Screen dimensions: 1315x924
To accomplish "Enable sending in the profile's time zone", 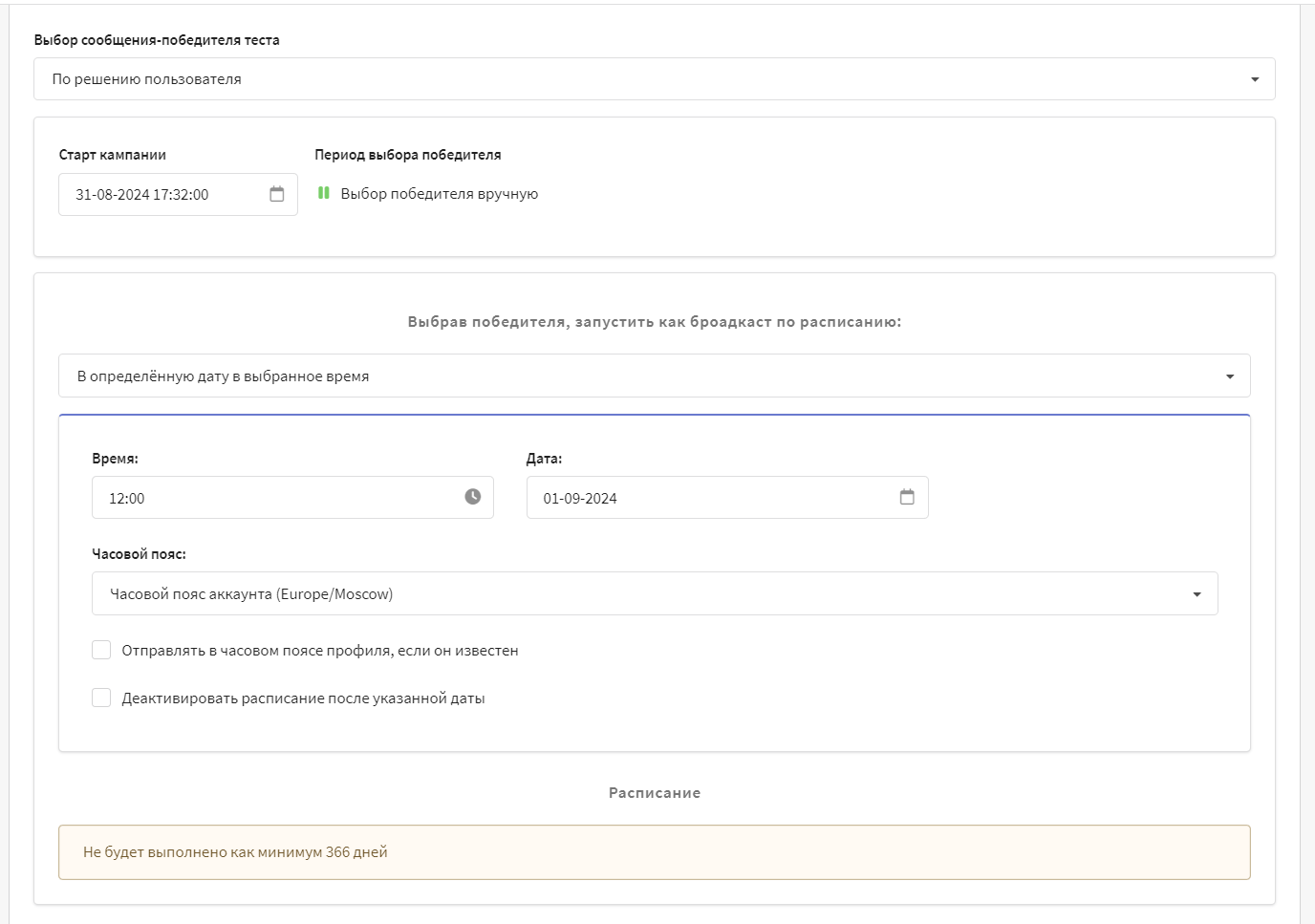I will tap(101, 650).
